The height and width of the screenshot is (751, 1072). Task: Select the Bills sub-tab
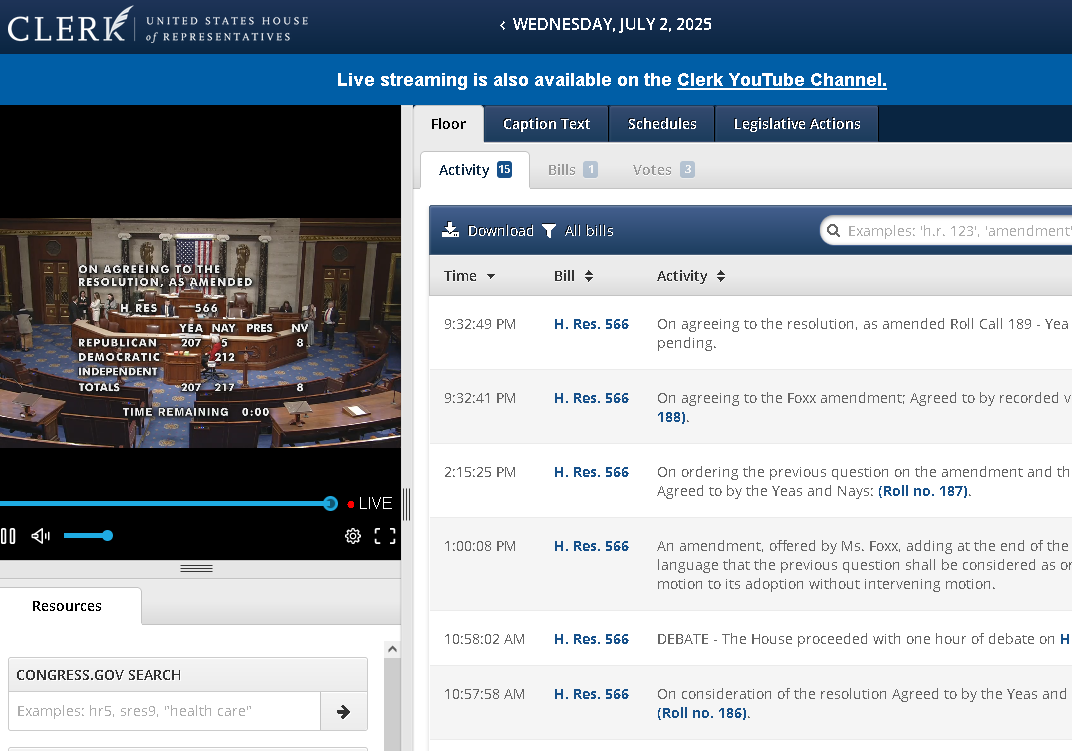[x=572, y=170]
